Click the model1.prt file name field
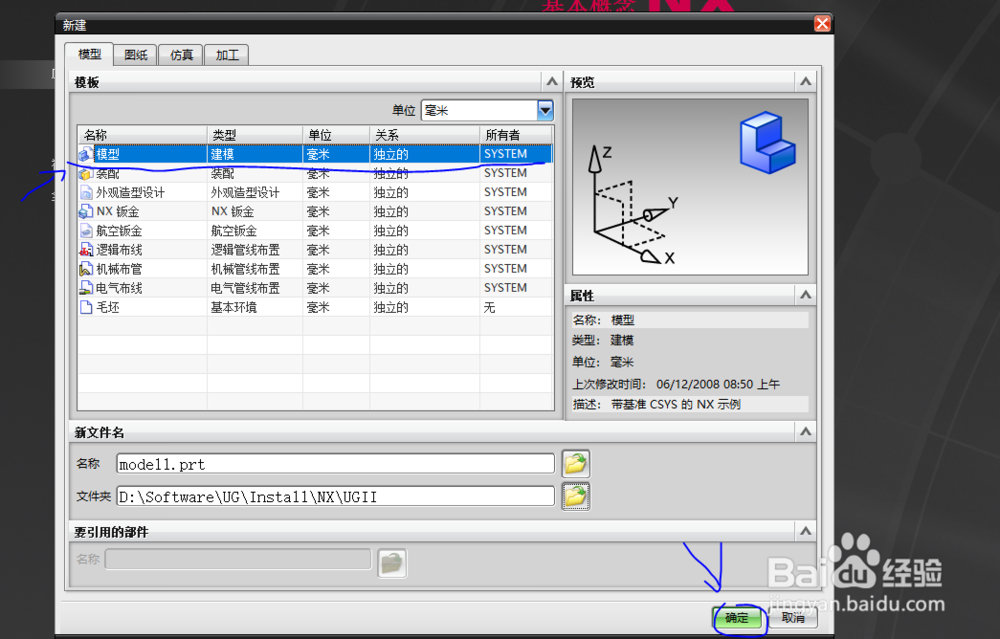This screenshot has height=639, width=1000. pos(335,464)
